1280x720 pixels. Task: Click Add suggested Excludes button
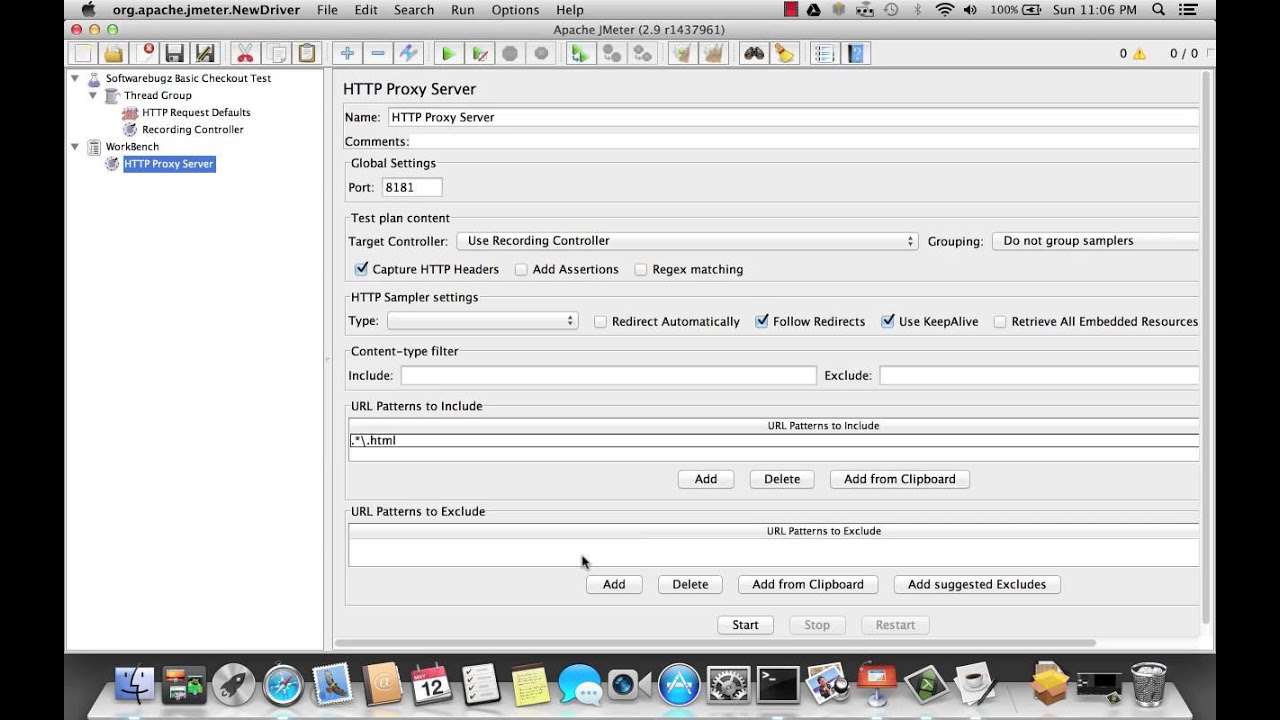coord(977,585)
